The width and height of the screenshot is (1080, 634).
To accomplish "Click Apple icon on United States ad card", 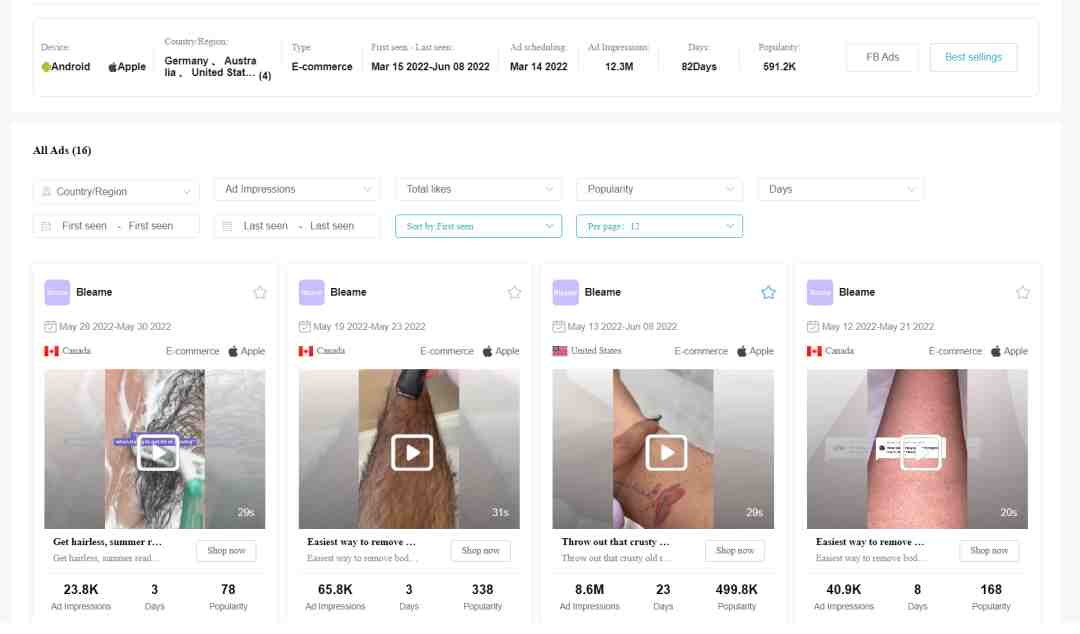I will pos(742,351).
